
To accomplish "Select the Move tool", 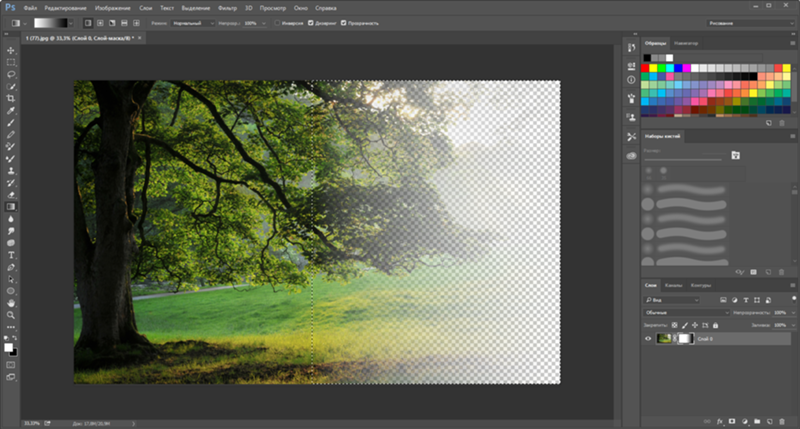I will tap(11, 50).
